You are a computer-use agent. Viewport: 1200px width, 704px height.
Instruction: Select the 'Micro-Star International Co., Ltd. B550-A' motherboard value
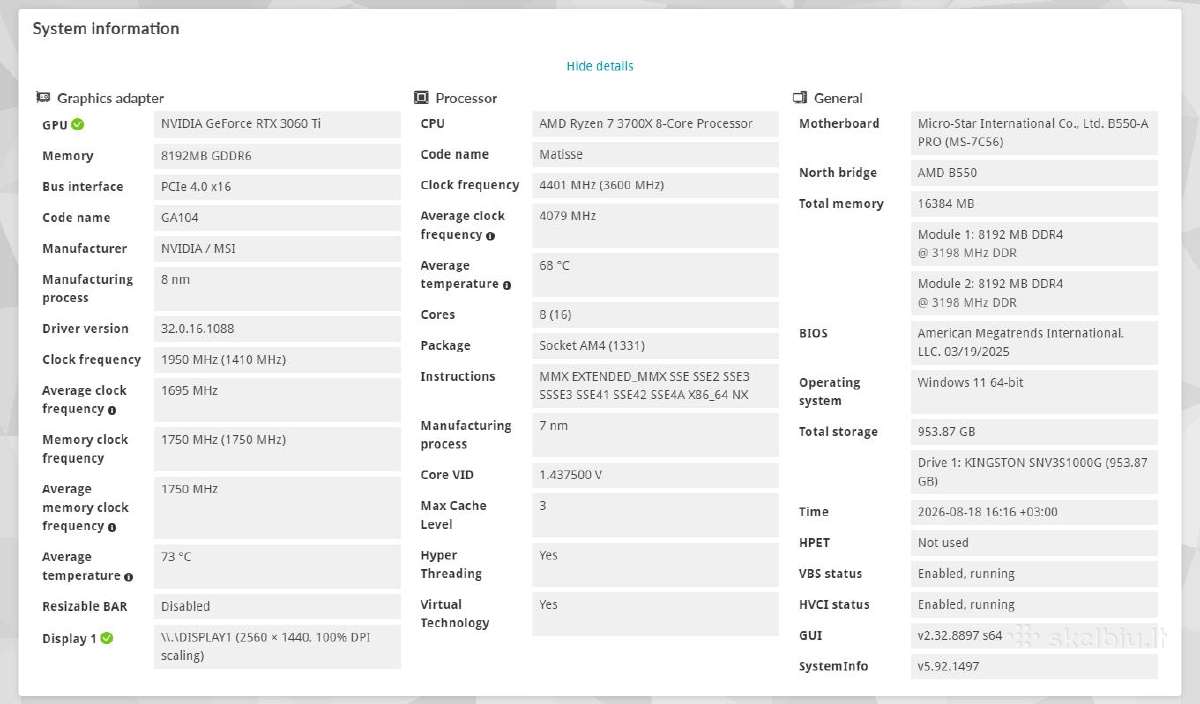point(1034,132)
